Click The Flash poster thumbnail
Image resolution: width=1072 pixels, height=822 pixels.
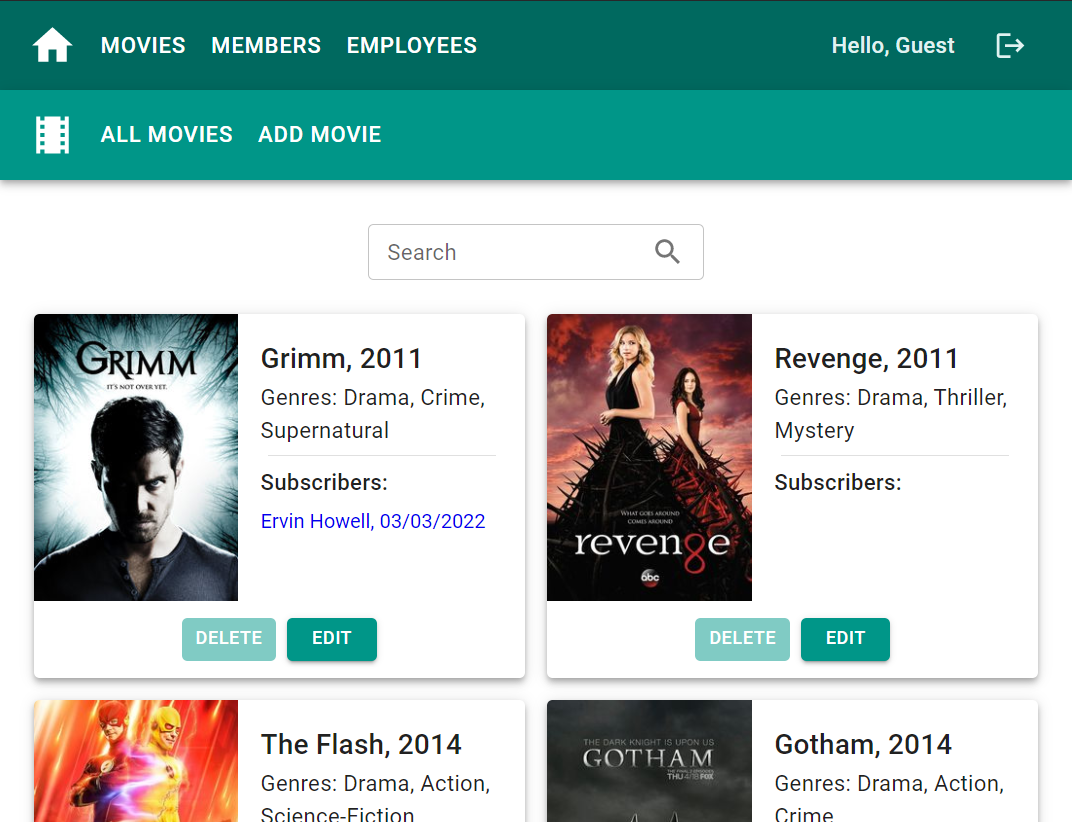pyautogui.click(x=136, y=761)
